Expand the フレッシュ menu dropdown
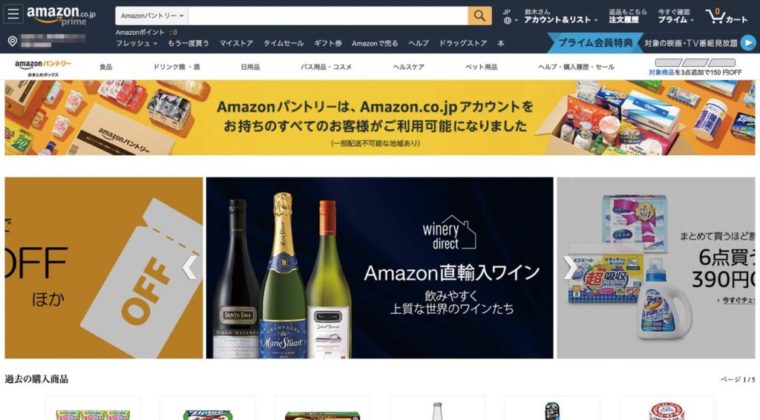The width and height of the screenshot is (760, 420). [136, 43]
